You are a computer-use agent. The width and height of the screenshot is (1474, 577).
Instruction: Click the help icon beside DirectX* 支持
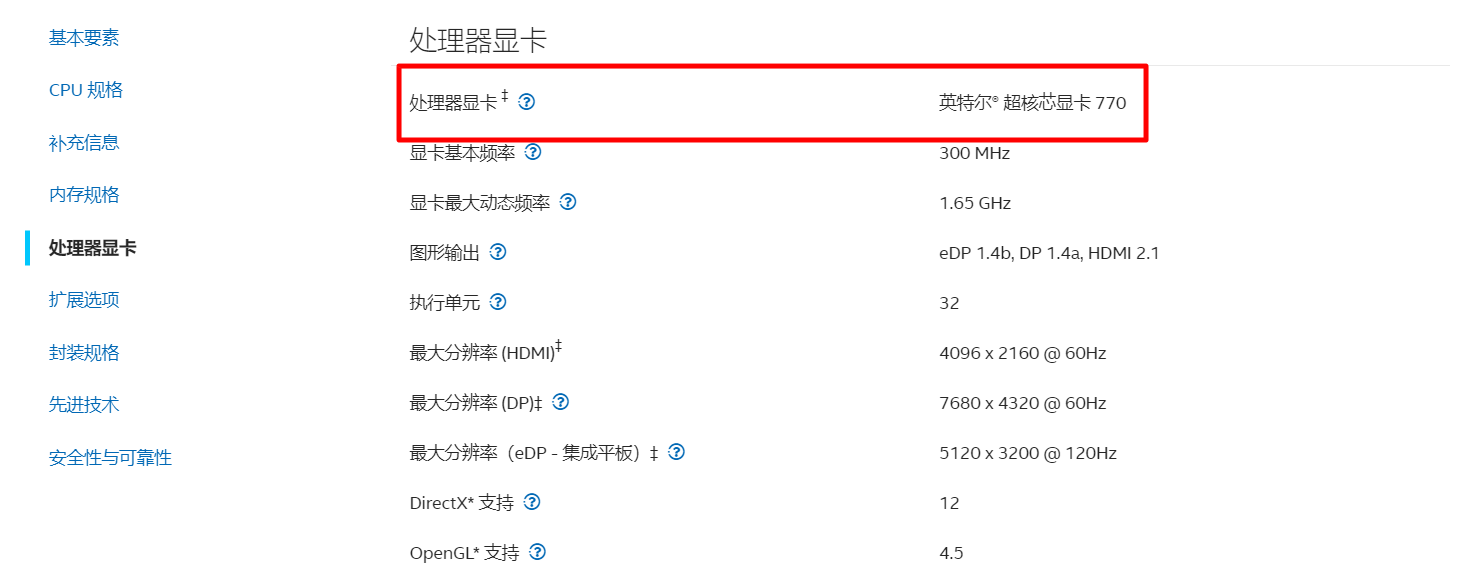pyautogui.click(x=532, y=502)
